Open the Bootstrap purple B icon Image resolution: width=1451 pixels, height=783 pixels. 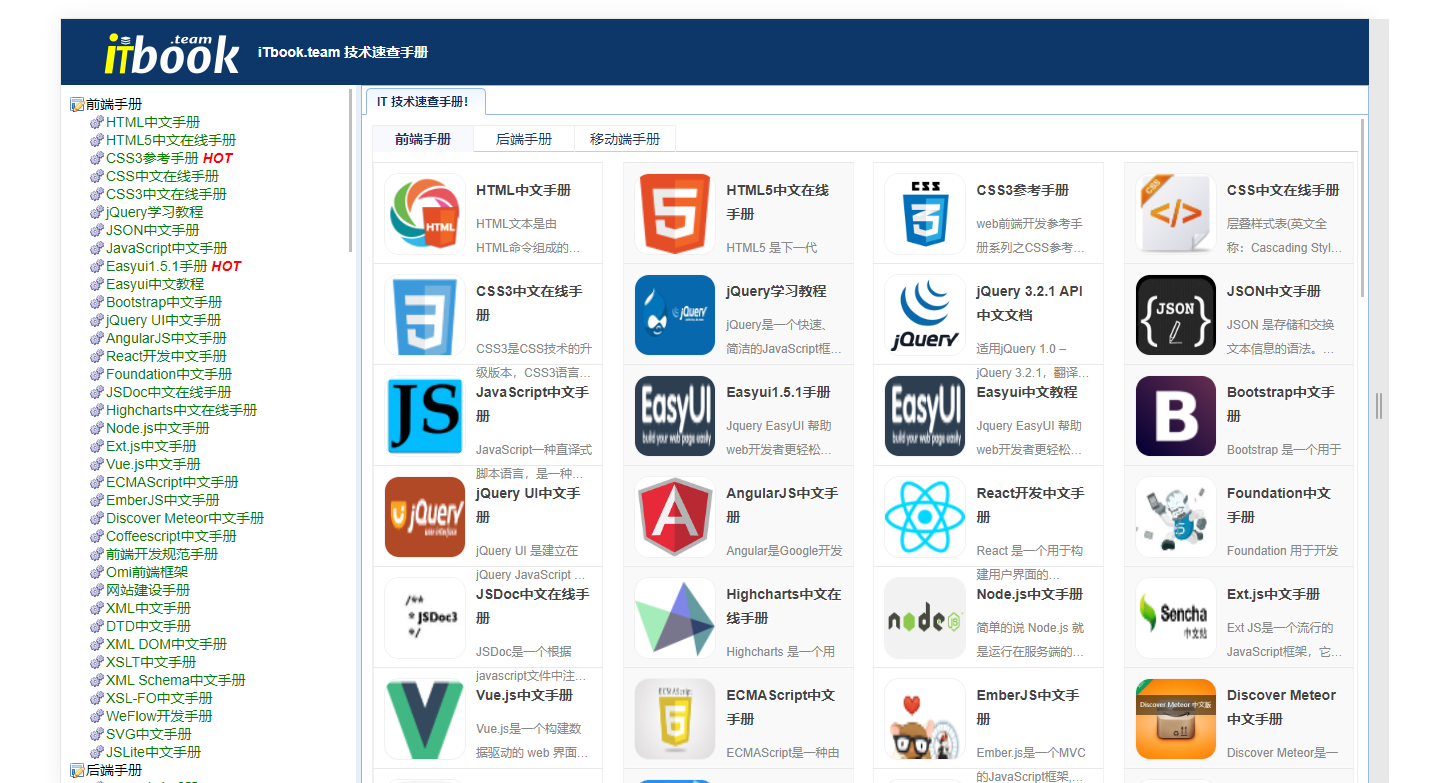click(1176, 417)
